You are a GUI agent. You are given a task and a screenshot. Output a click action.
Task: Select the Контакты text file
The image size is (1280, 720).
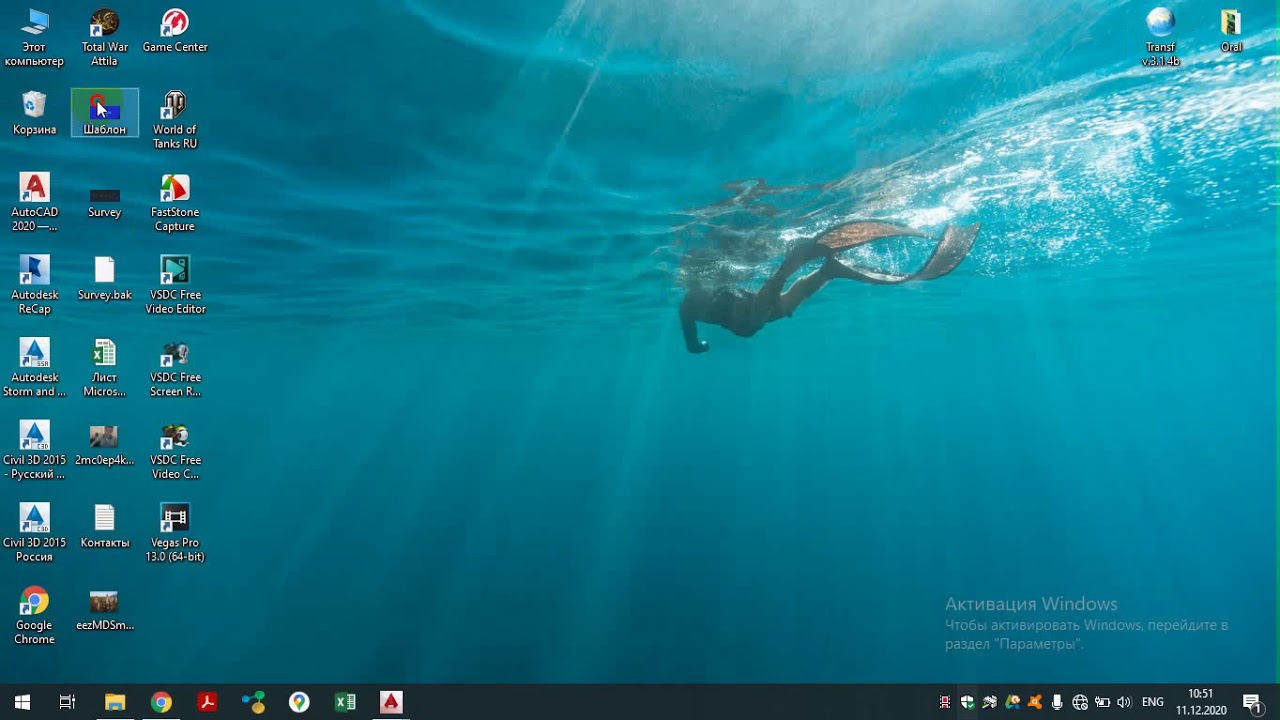pyautogui.click(x=104, y=527)
